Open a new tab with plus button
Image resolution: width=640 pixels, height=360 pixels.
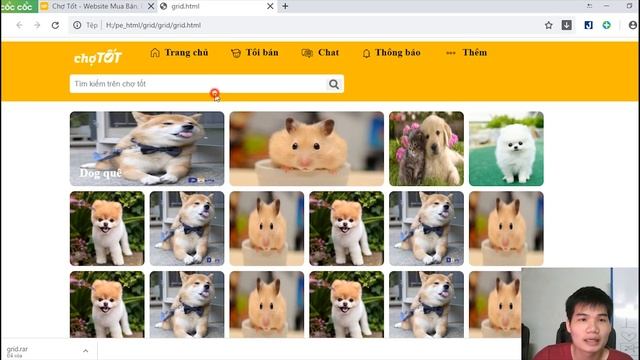tap(285, 6)
